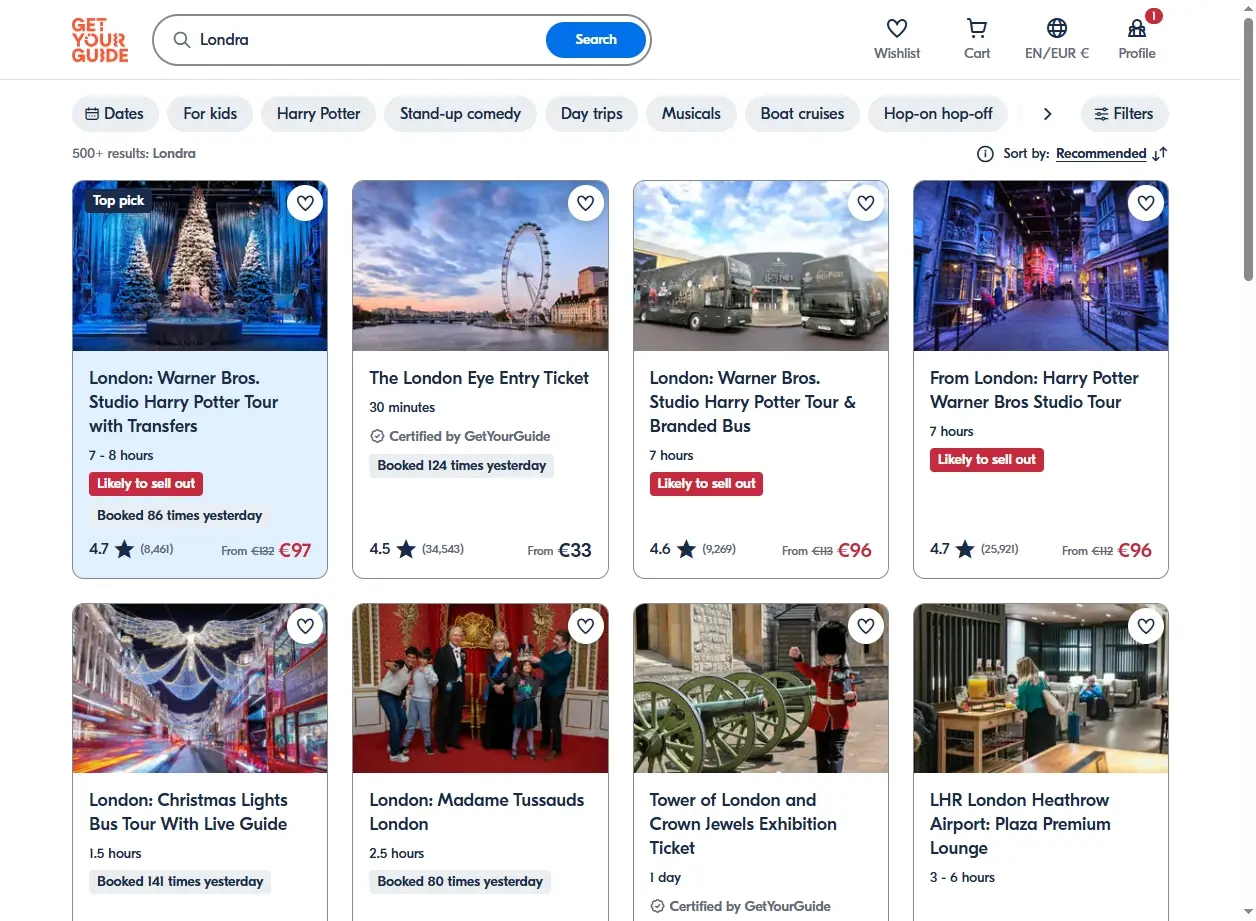The width and height of the screenshot is (1256, 921).
Task: Select the For kids filter chip
Action: pos(210,114)
